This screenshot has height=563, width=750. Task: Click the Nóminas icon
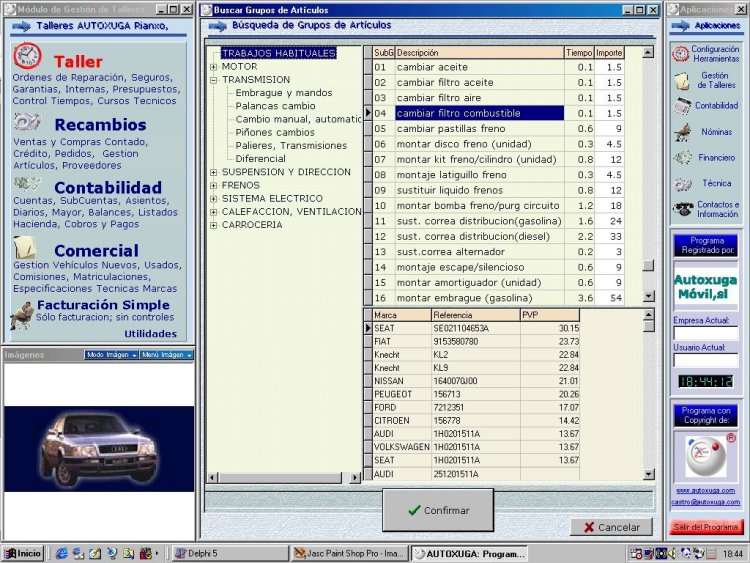pyautogui.click(x=683, y=132)
